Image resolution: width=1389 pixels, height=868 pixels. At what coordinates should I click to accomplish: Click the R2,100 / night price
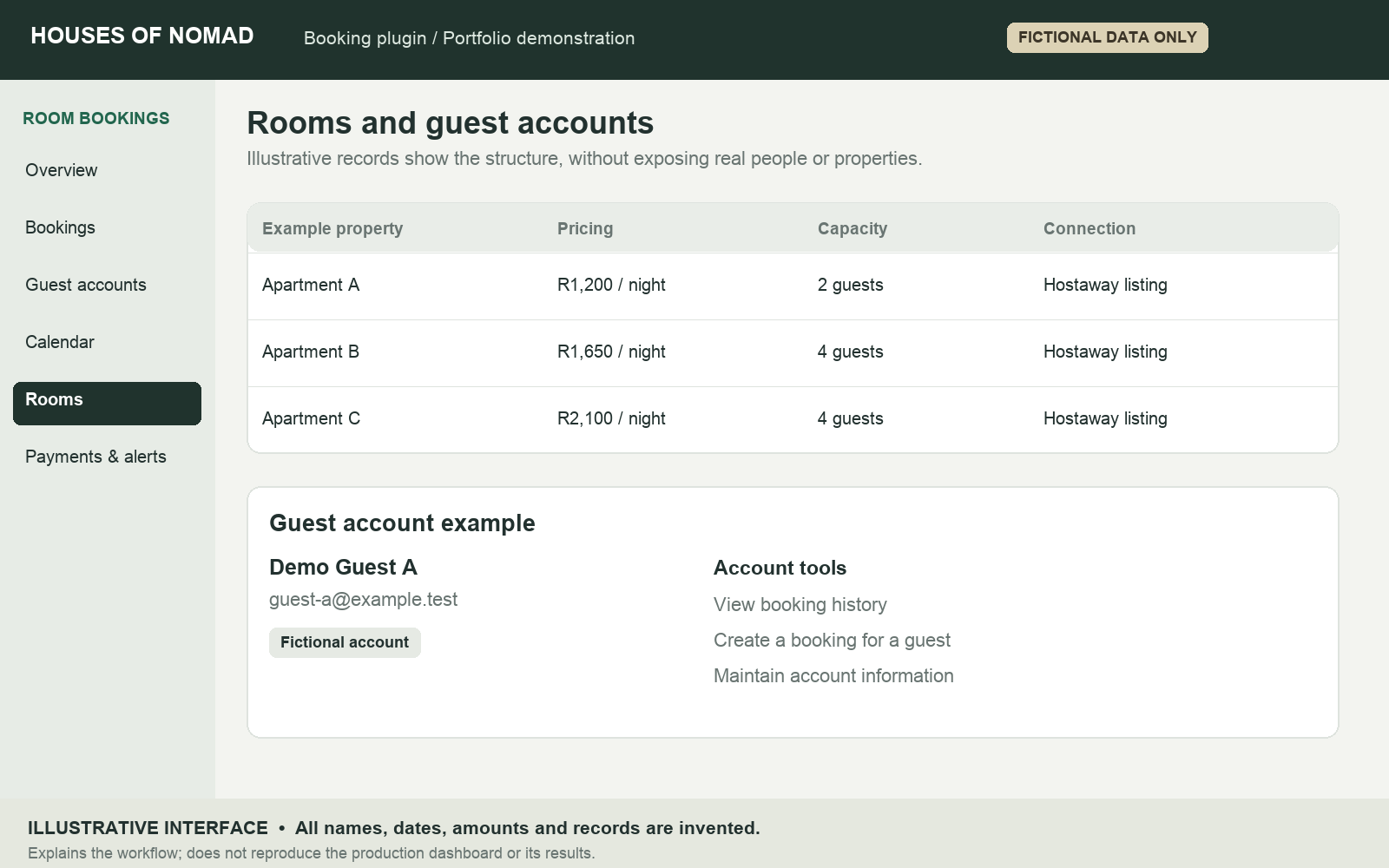611,418
